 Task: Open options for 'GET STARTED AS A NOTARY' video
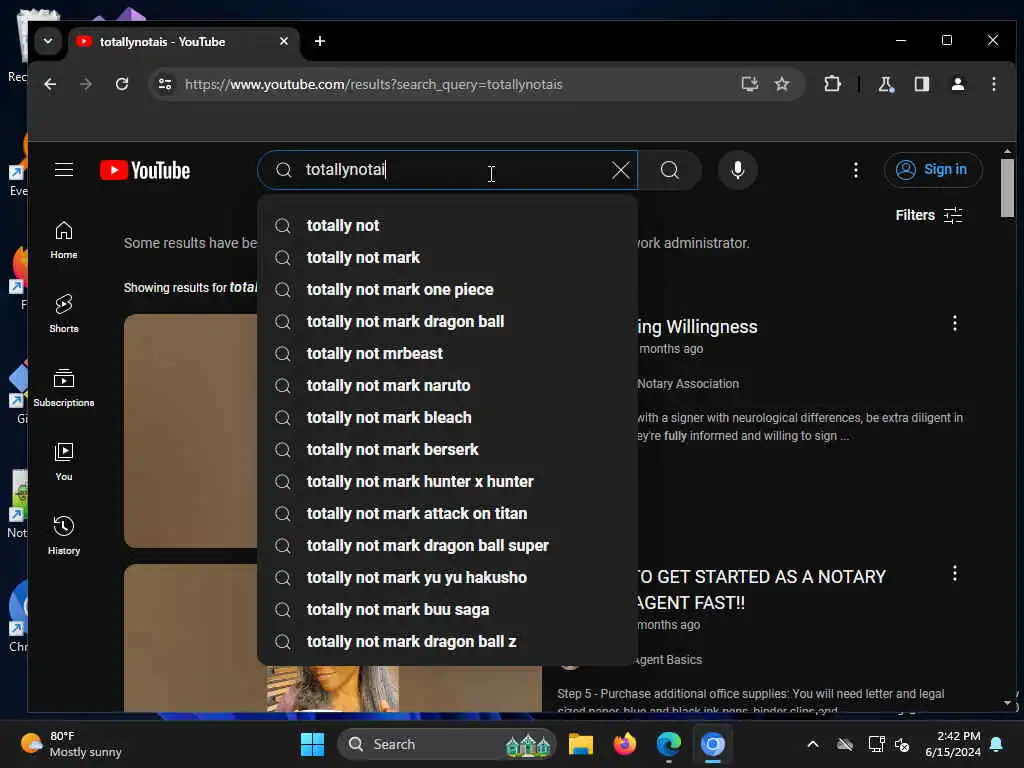pyautogui.click(x=954, y=573)
